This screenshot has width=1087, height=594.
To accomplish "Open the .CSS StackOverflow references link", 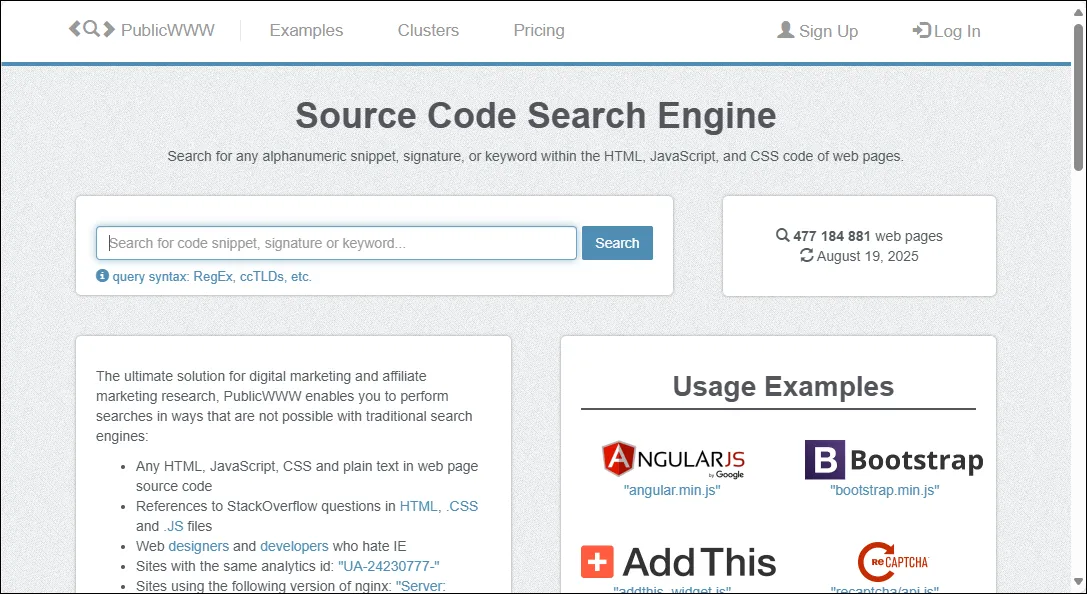I will [462, 506].
